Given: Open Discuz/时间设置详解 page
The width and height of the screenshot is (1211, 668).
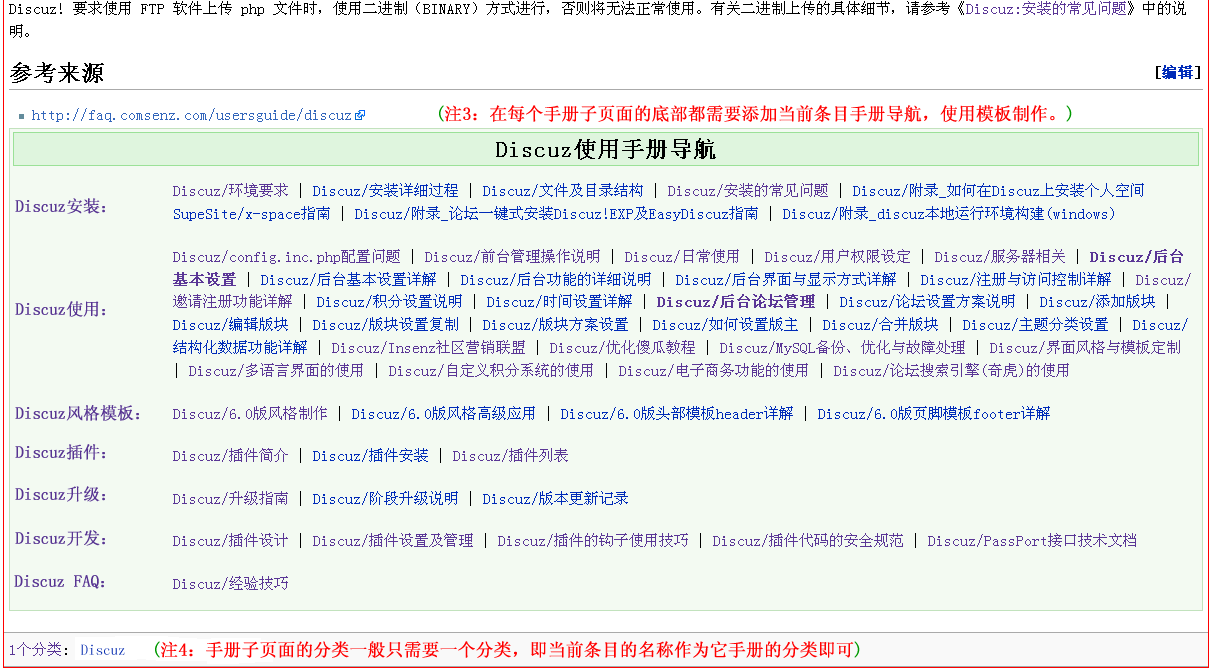Looking at the screenshot, I should tap(559, 301).
